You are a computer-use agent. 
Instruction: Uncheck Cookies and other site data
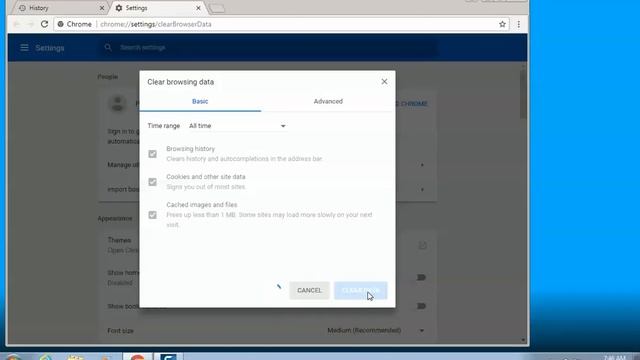152,182
